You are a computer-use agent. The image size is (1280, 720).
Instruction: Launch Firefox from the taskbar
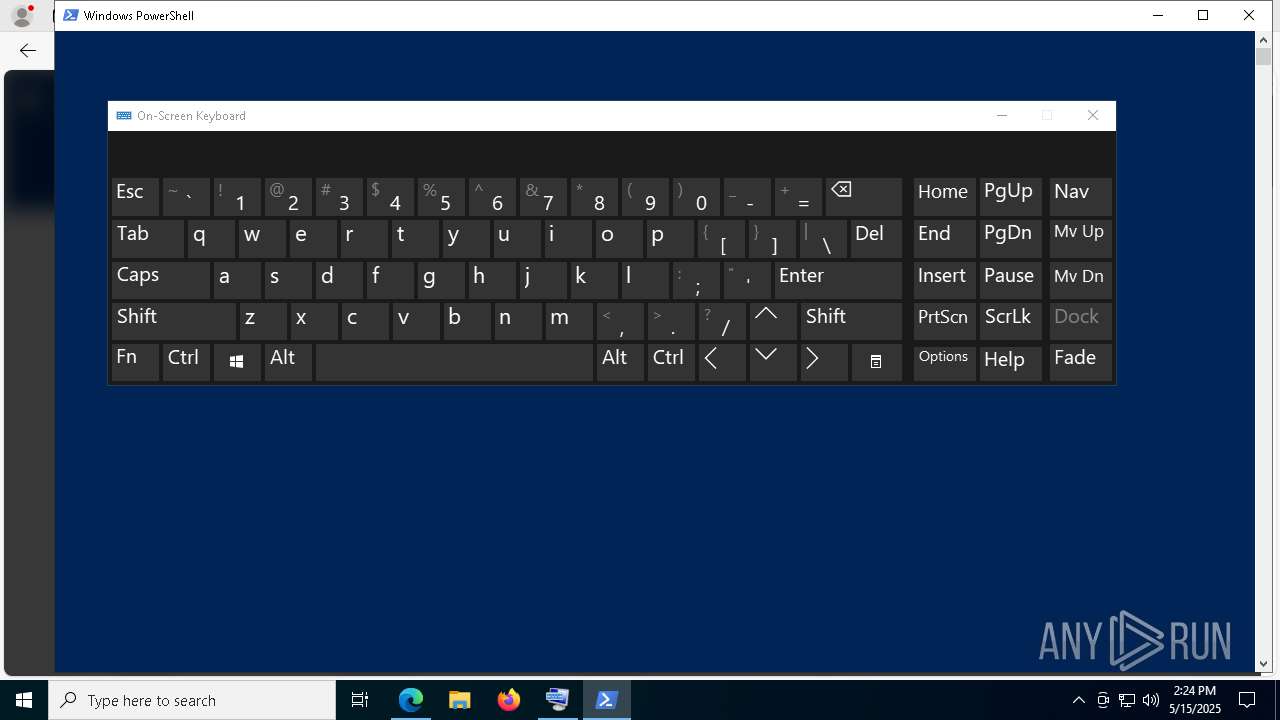[x=509, y=700]
